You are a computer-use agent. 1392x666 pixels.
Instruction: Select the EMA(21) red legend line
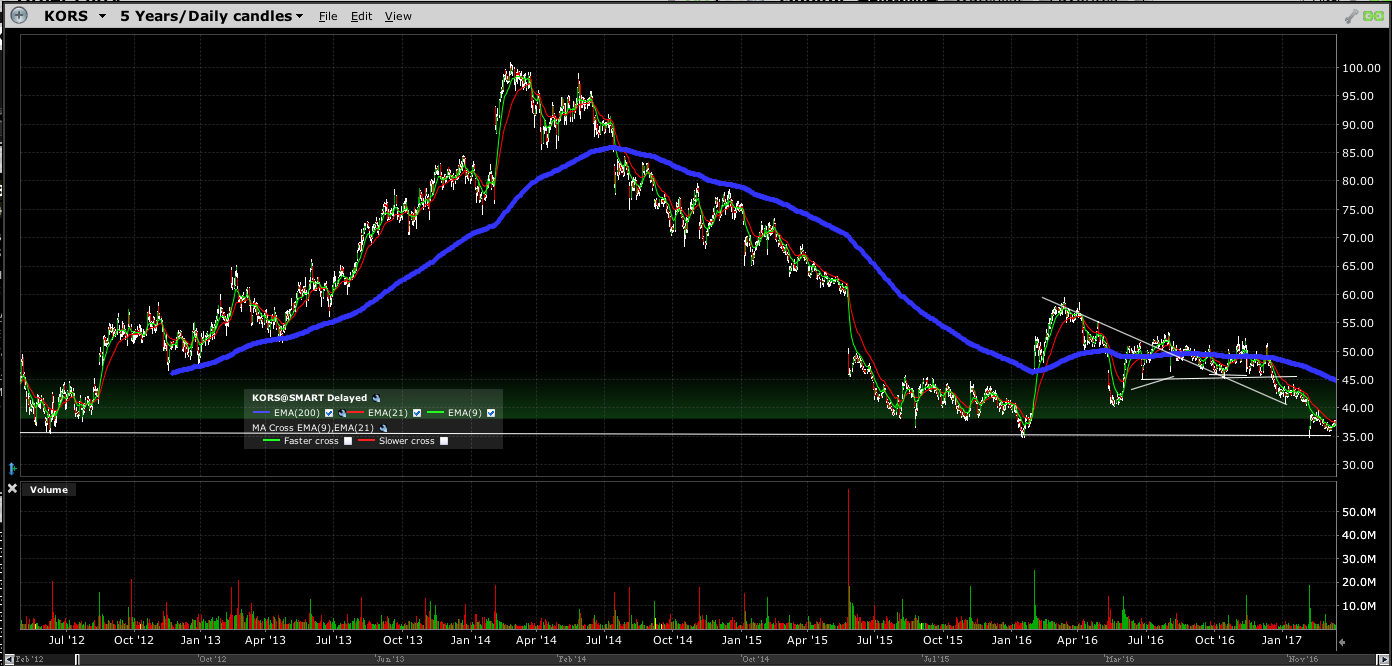pyautogui.click(x=355, y=413)
